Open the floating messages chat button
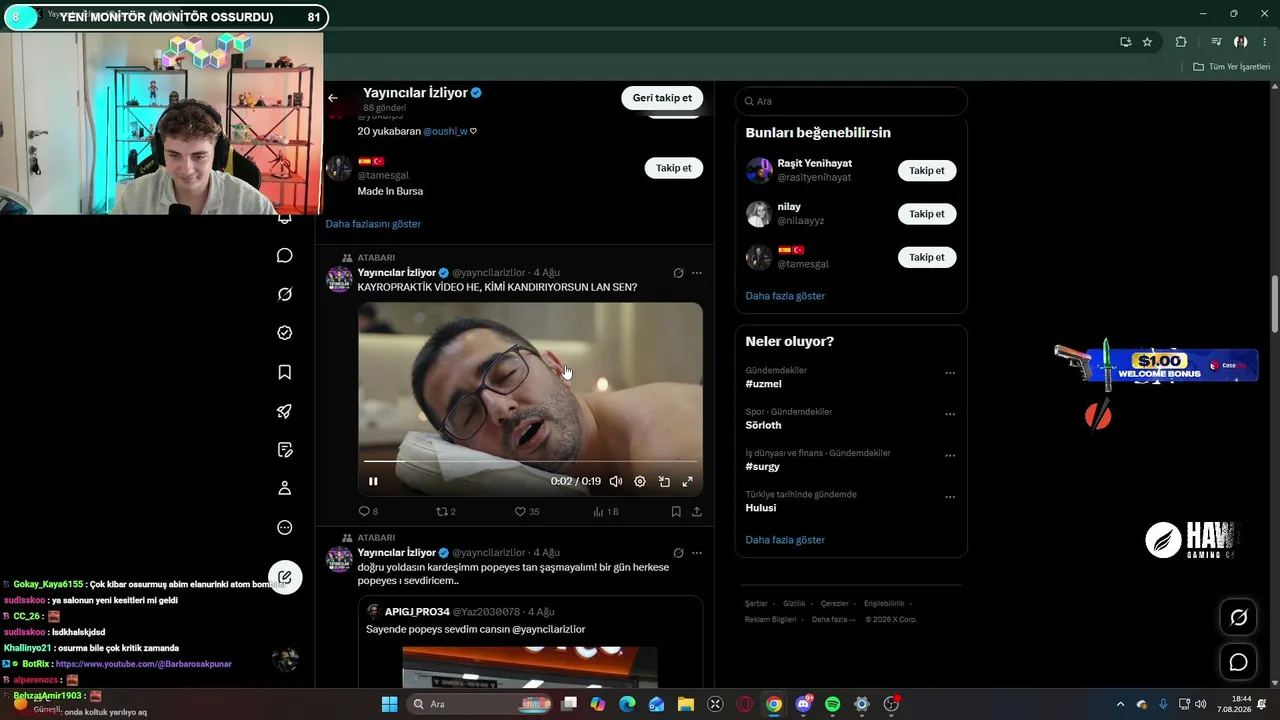 [x=1238, y=662]
